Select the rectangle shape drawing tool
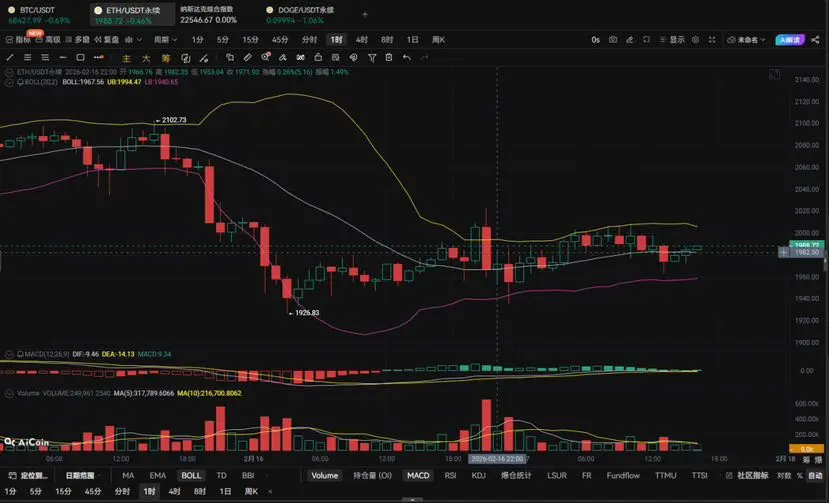Screen dimensions: 829x503 pos(80,58)
